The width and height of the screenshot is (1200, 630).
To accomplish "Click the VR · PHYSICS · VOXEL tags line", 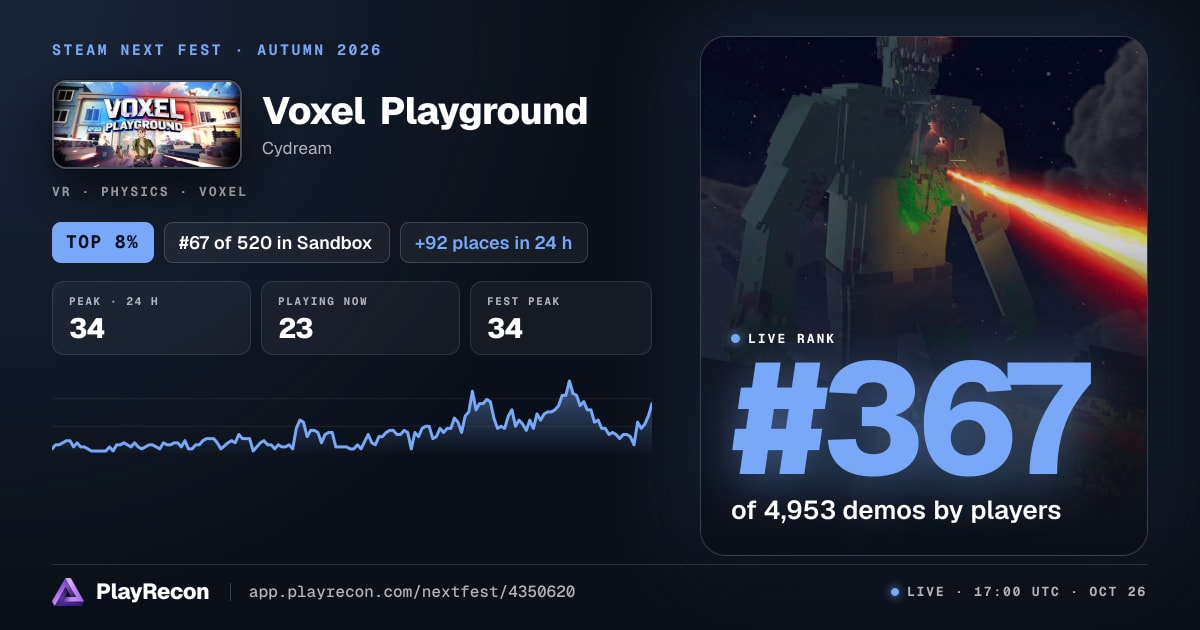I will [149, 192].
